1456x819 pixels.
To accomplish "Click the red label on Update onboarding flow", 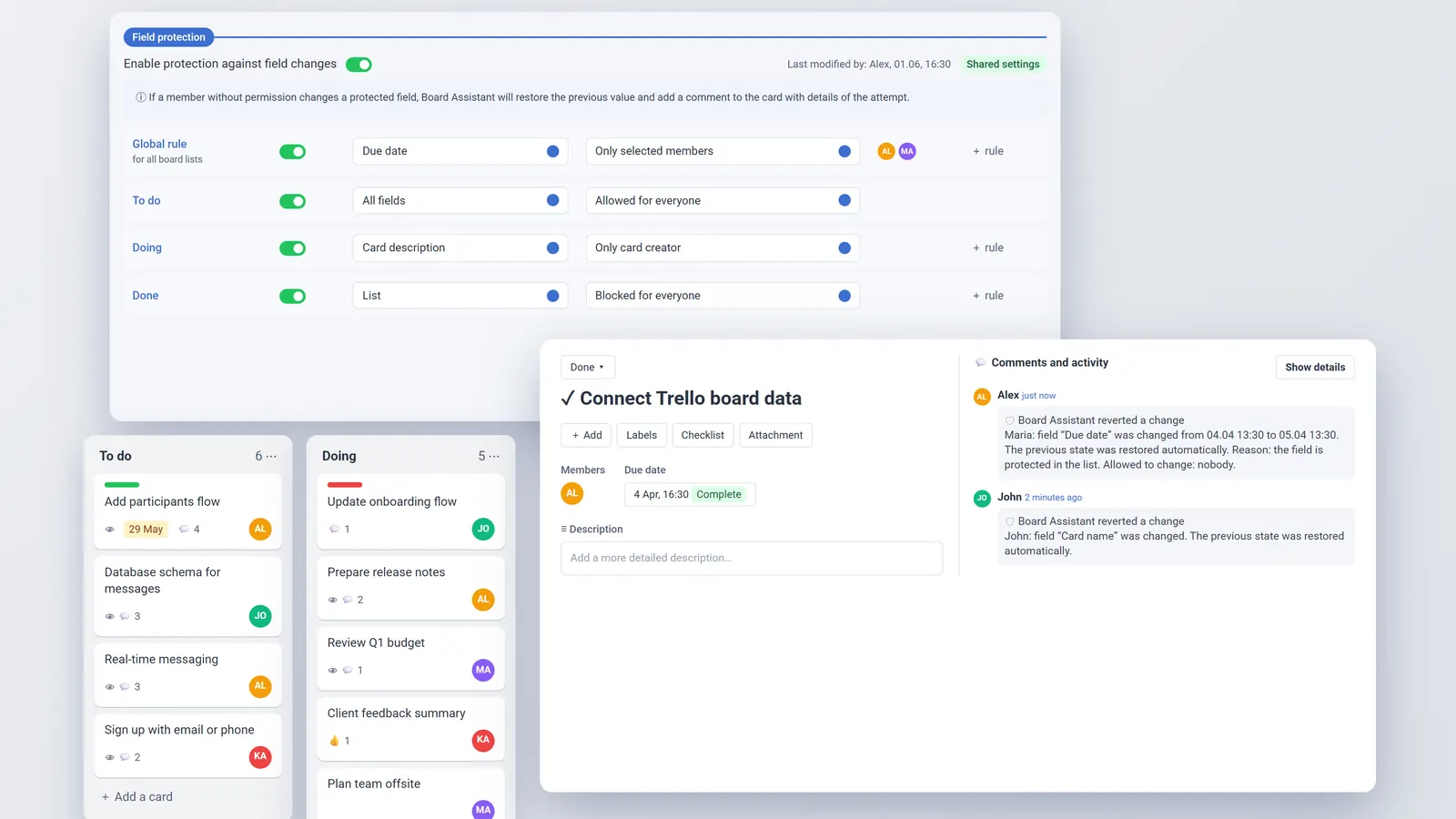I will [345, 485].
